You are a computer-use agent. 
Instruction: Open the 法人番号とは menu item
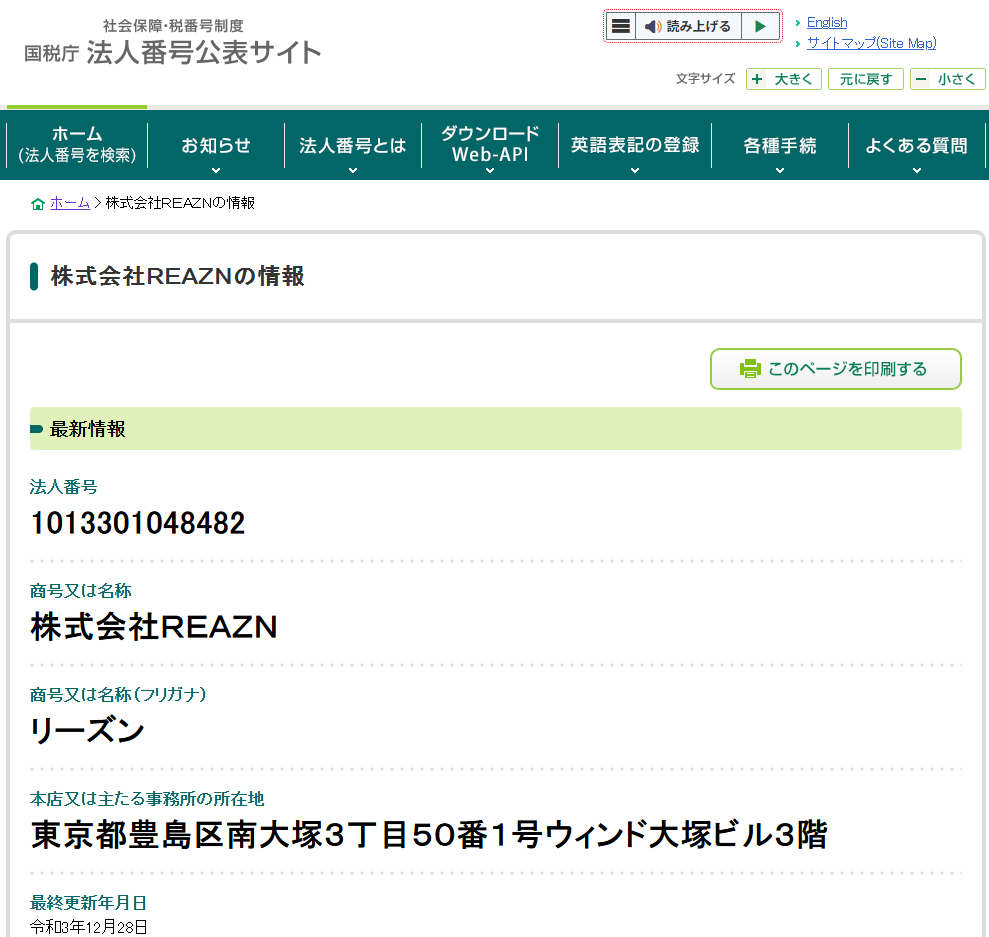tap(353, 145)
